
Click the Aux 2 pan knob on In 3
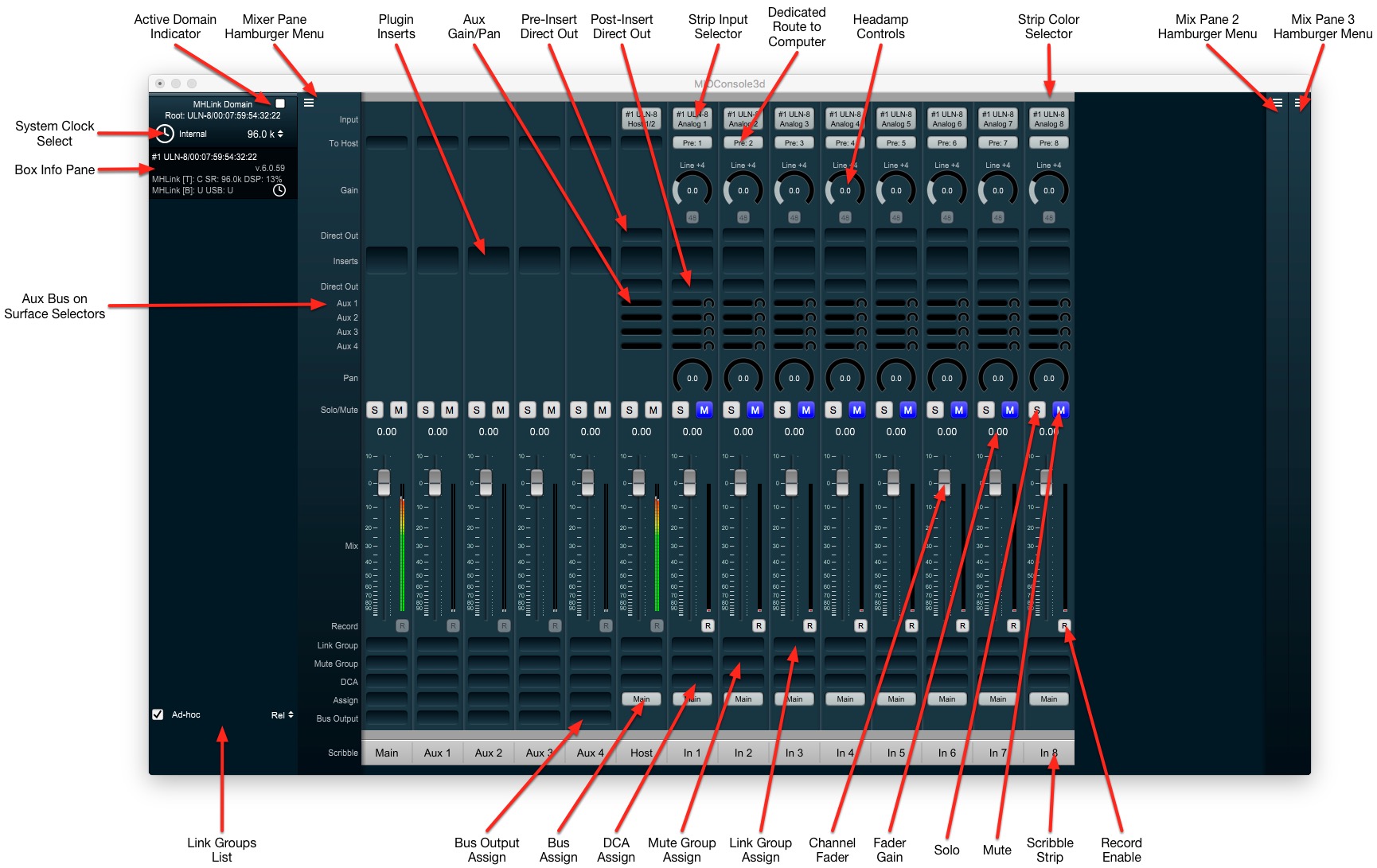[810, 317]
